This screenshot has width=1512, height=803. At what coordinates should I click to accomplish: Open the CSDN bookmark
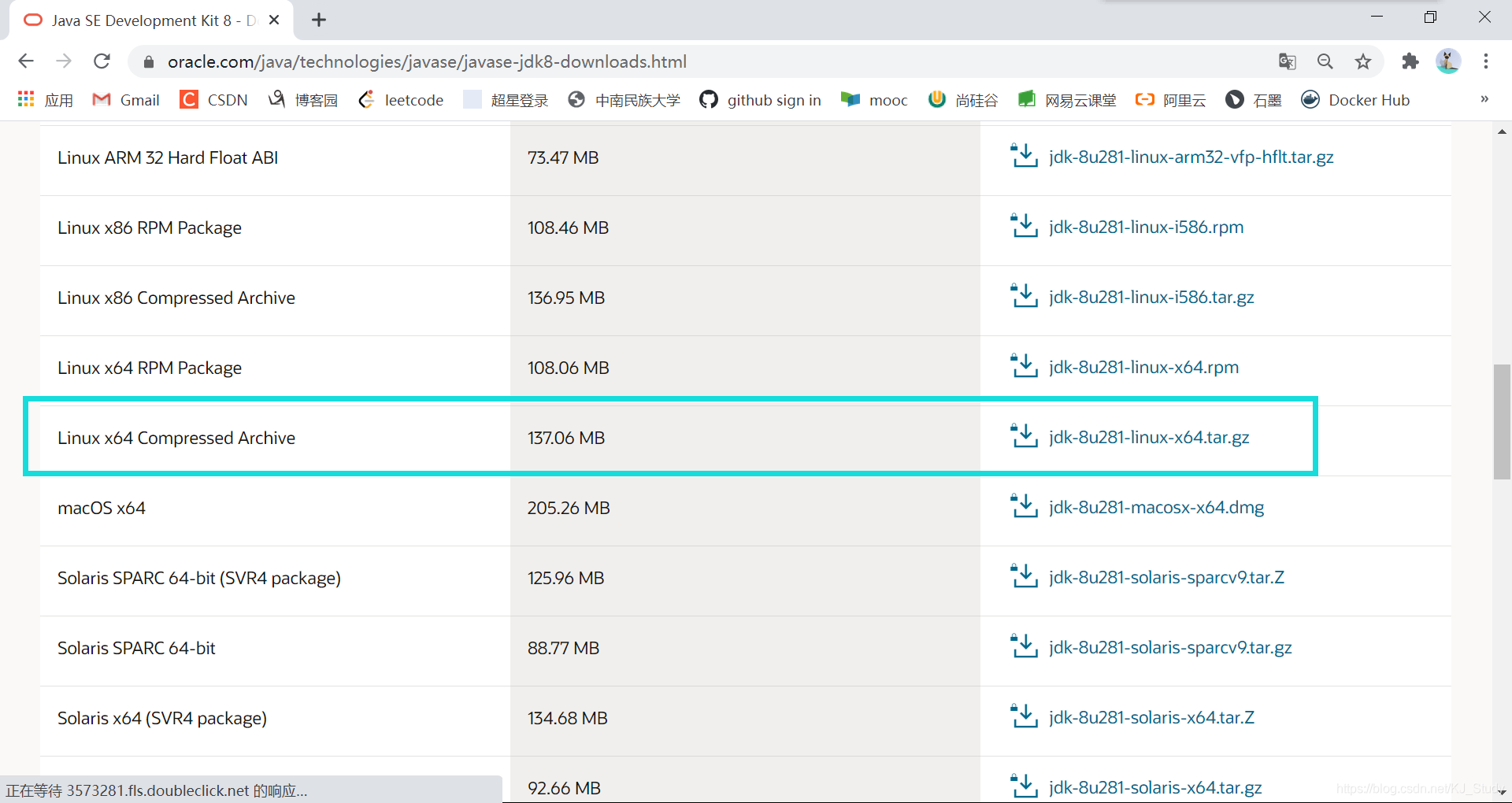214,100
